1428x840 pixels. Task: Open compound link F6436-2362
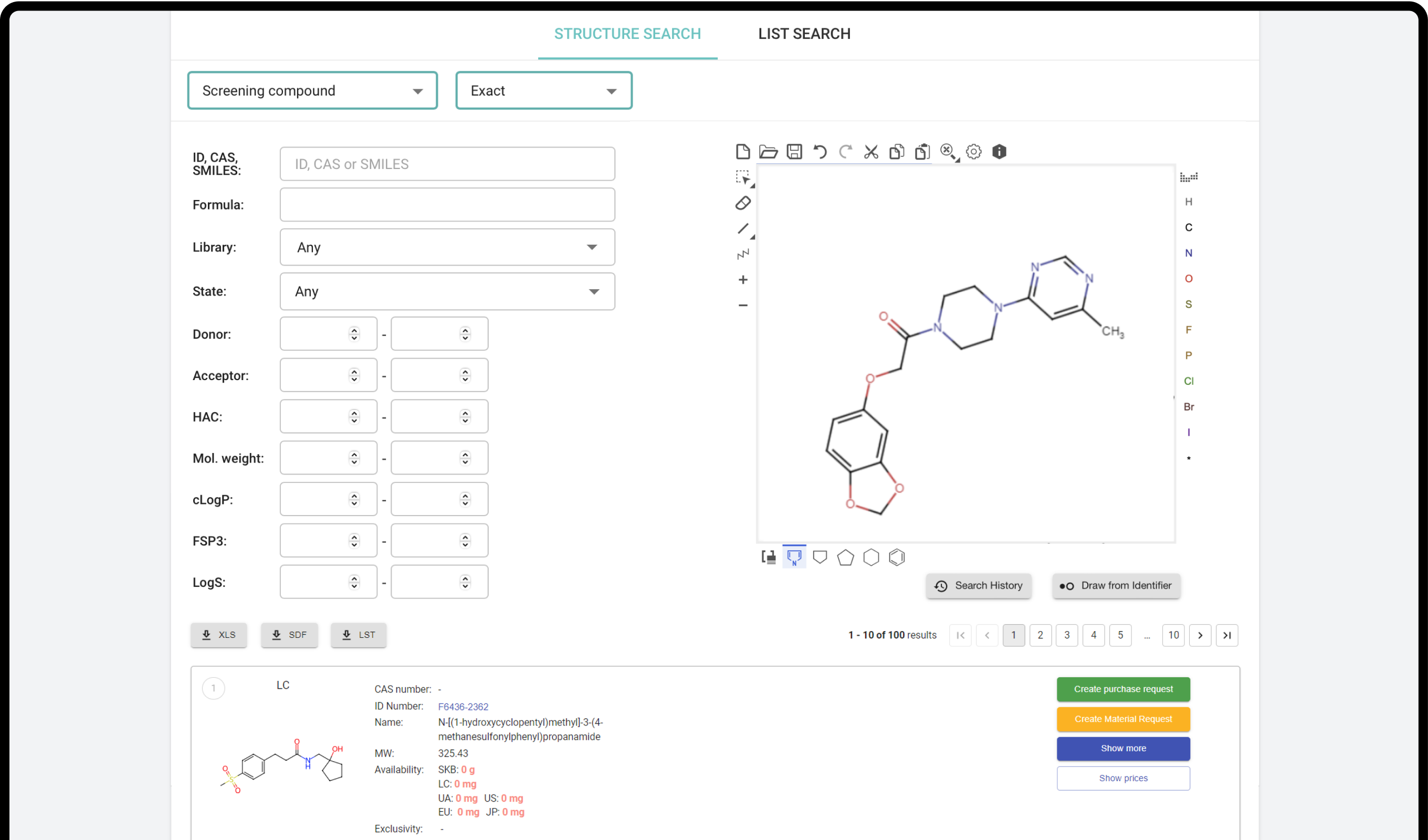coord(463,706)
